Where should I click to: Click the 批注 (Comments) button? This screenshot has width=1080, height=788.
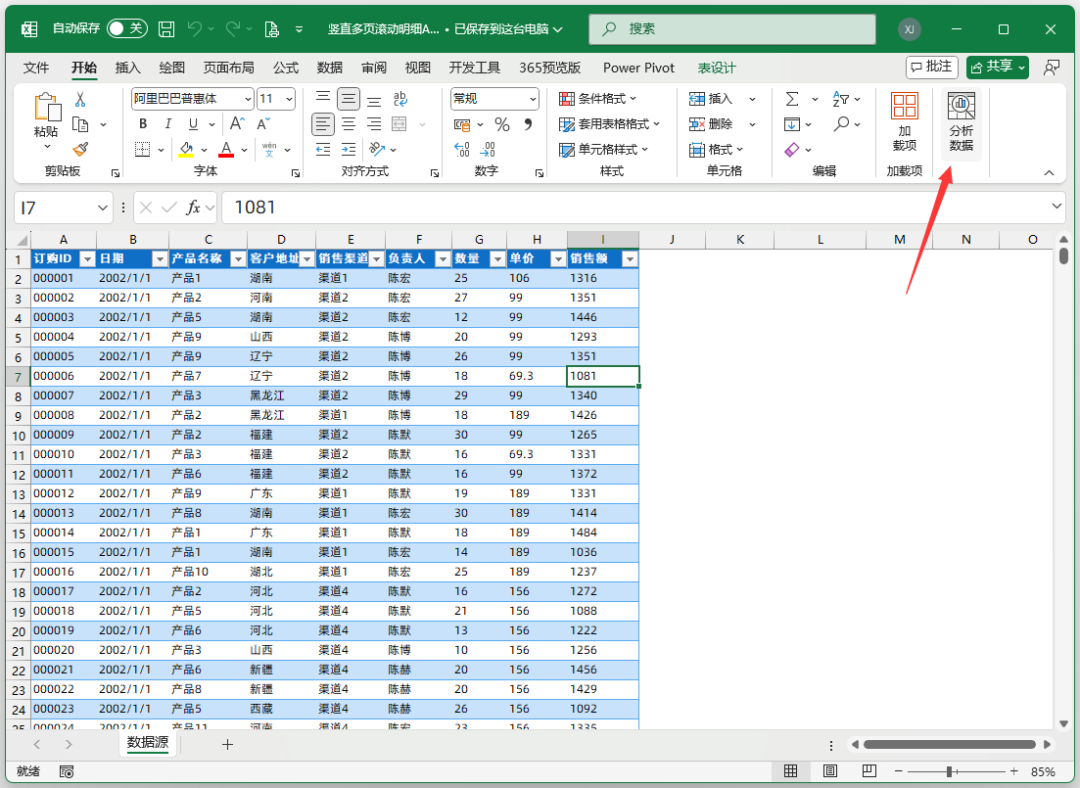tap(932, 67)
